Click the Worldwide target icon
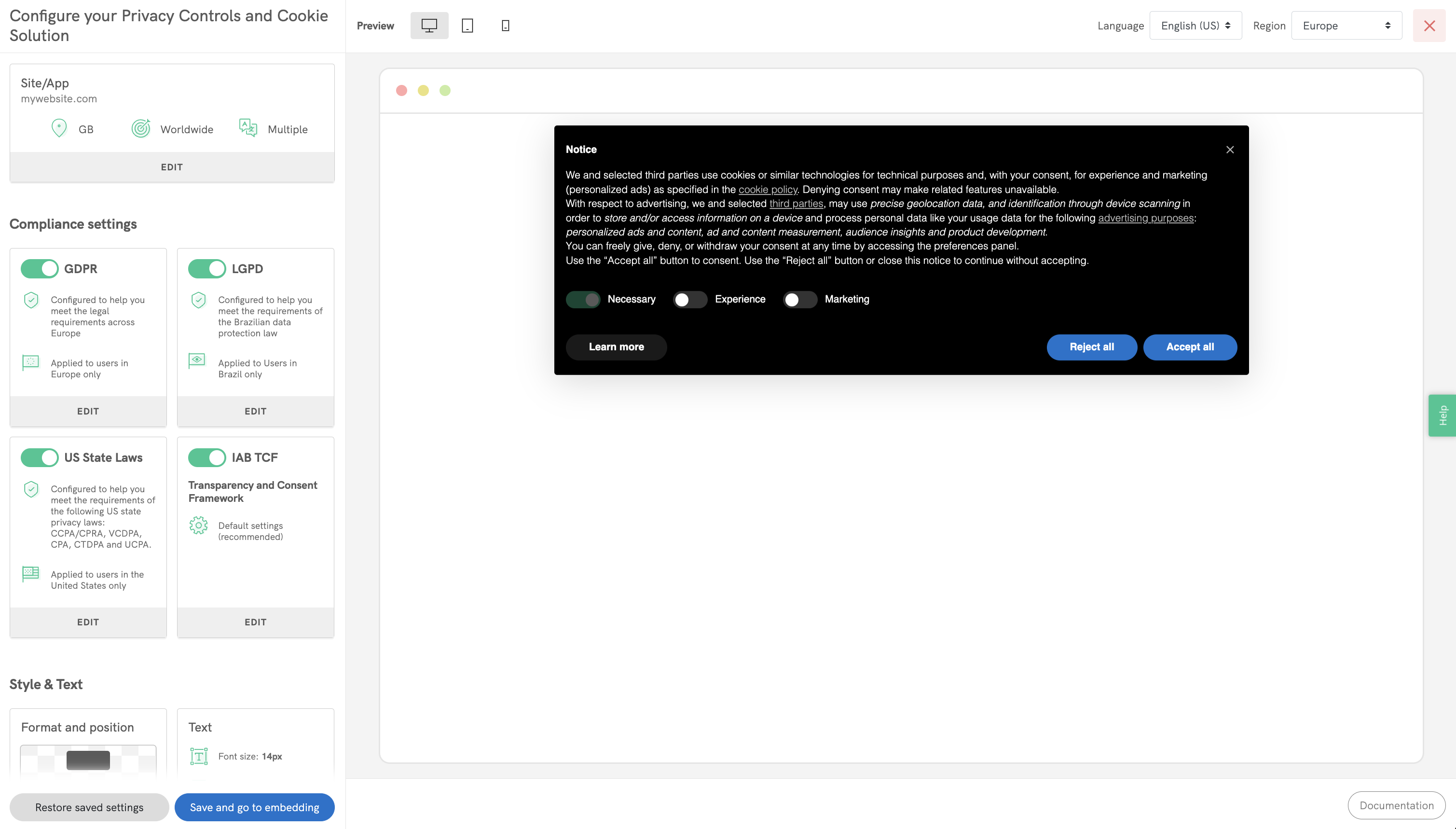This screenshot has width=1456, height=829. tap(140, 129)
